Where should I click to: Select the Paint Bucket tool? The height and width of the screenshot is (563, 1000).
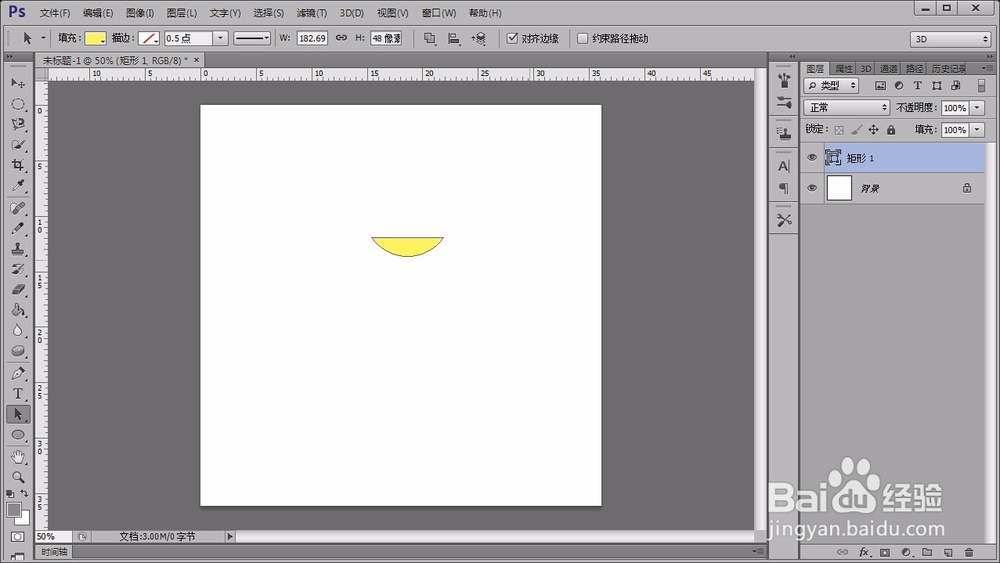click(x=18, y=310)
